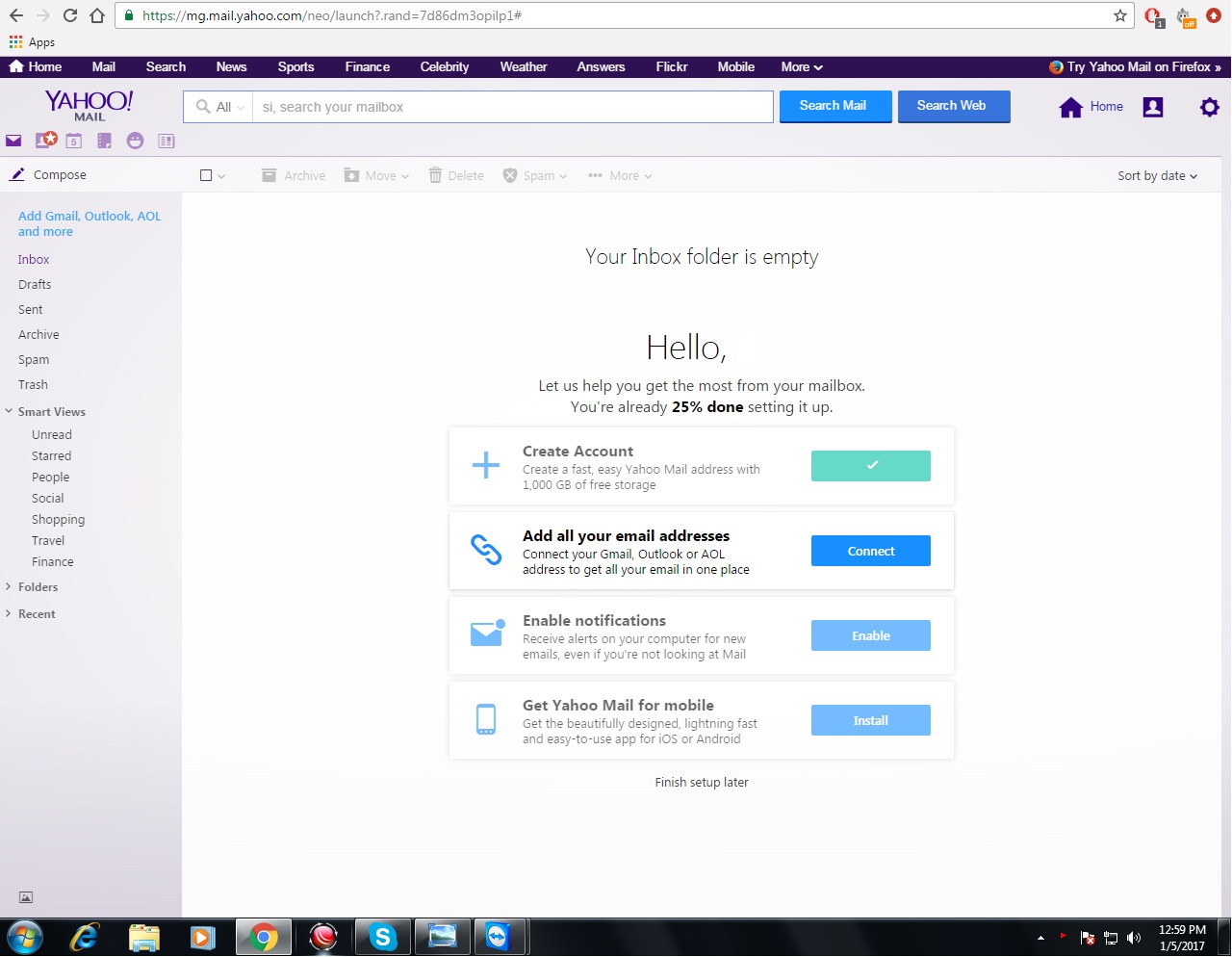This screenshot has height=957, width=1232.
Task: Click the red upload arrow extension icon
Action: (1214, 15)
